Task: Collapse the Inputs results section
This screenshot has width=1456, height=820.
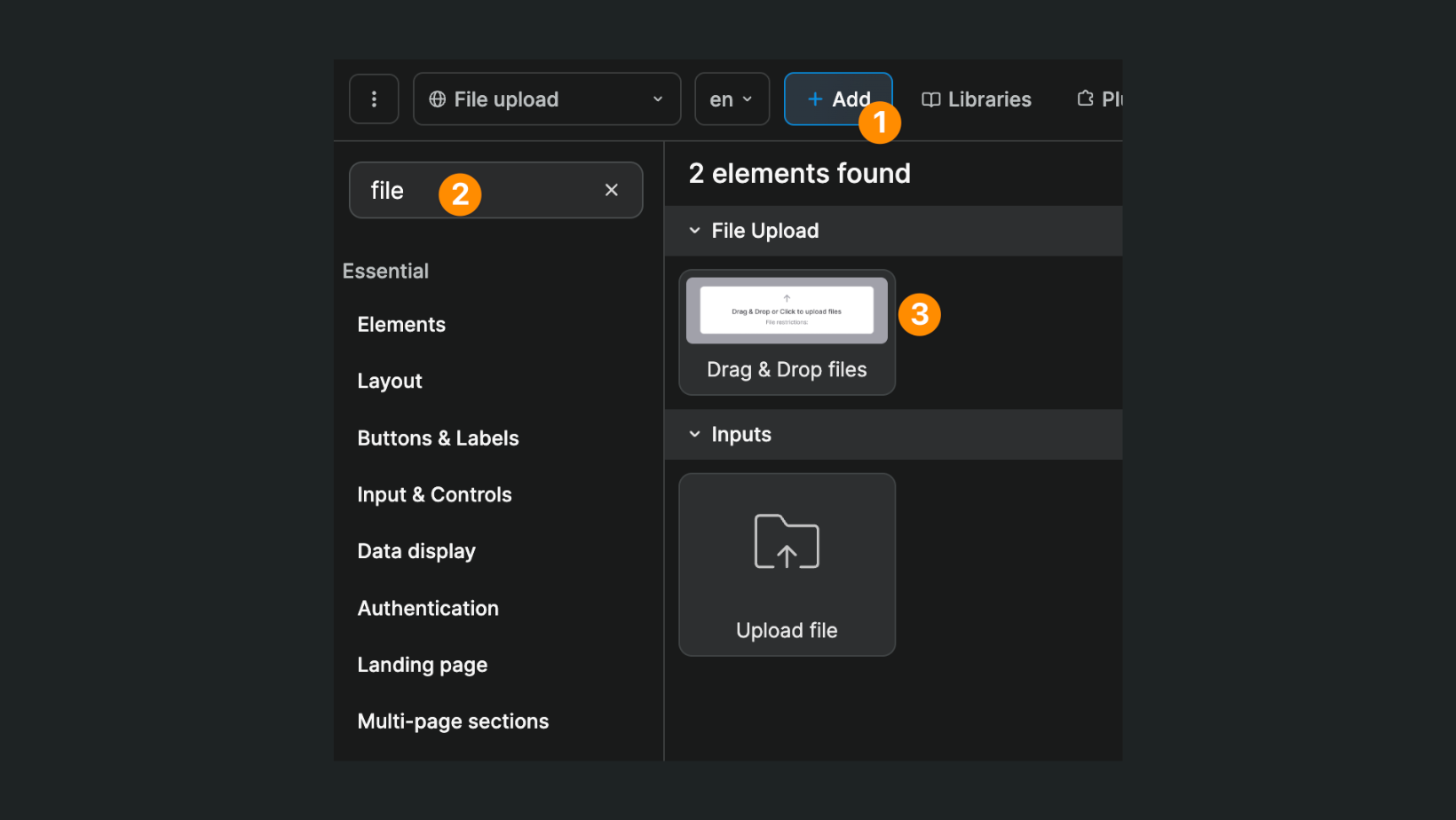Action: point(694,434)
